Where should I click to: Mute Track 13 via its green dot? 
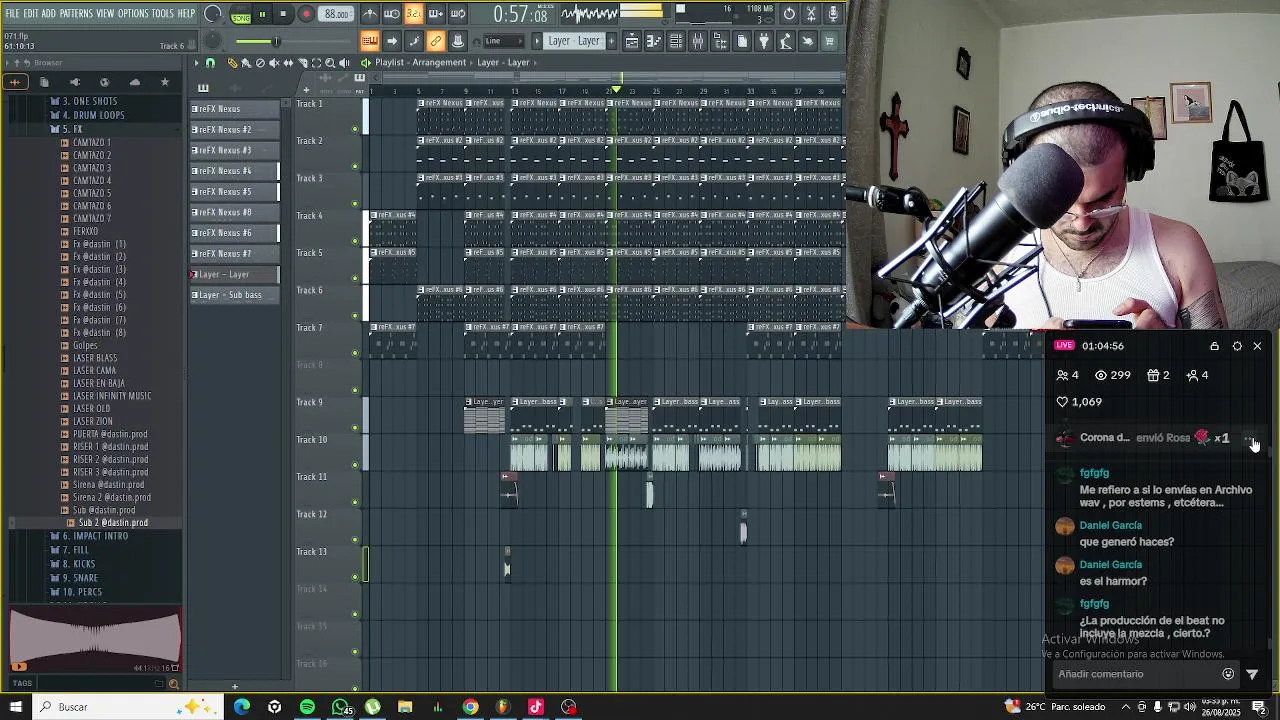click(355, 577)
